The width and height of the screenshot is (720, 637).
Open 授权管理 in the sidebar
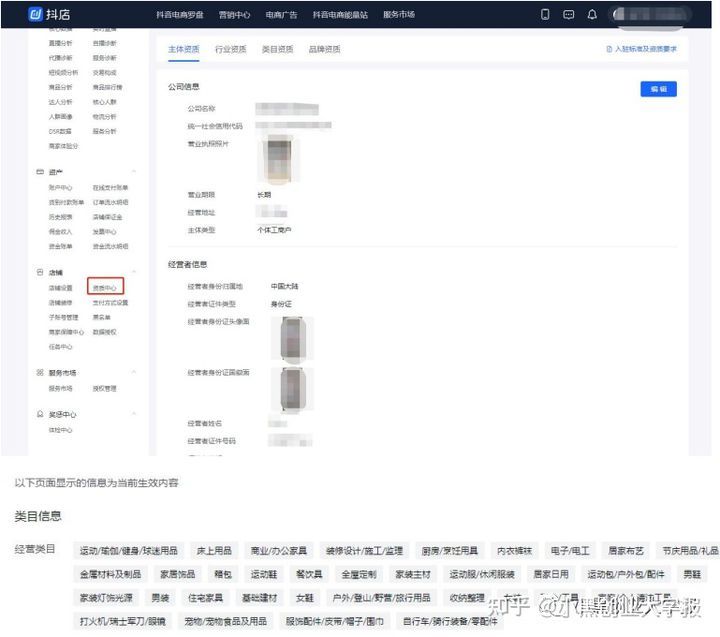point(105,389)
